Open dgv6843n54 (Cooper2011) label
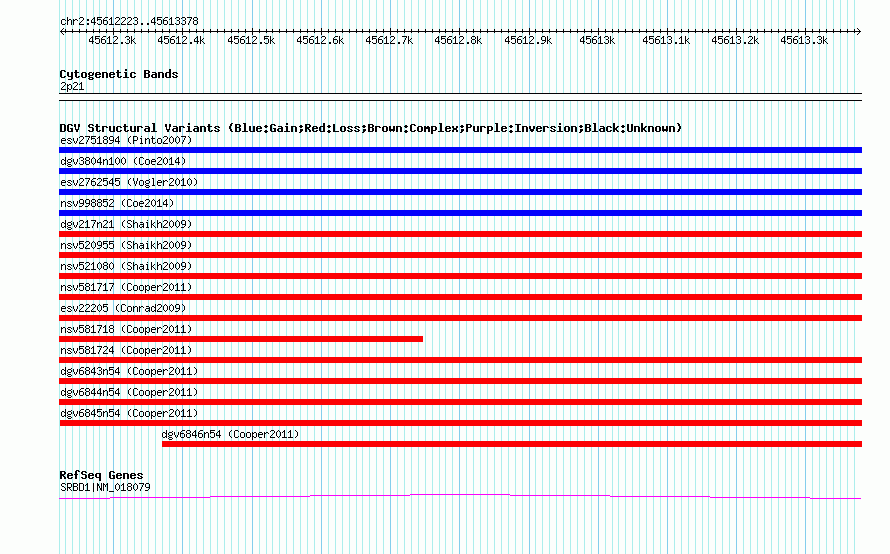 pyautogui.click(x=129, y=371)
